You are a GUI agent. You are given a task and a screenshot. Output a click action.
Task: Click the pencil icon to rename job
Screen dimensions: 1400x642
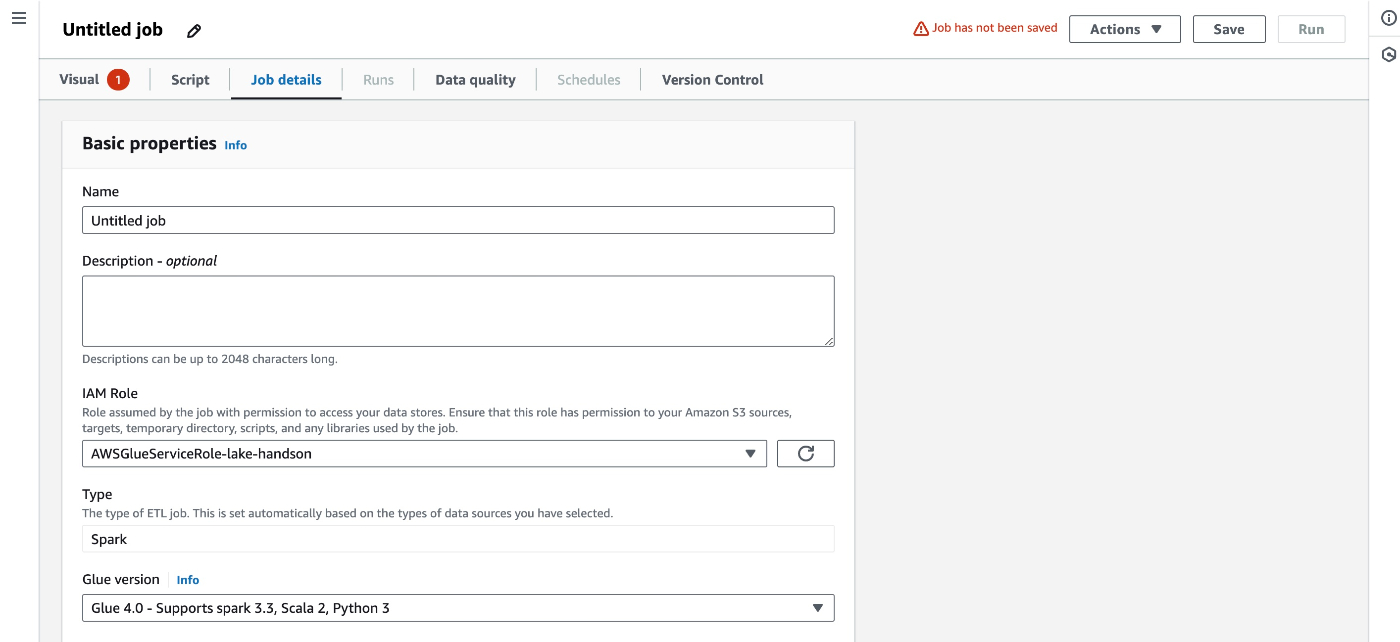click(x=194, y=30)
